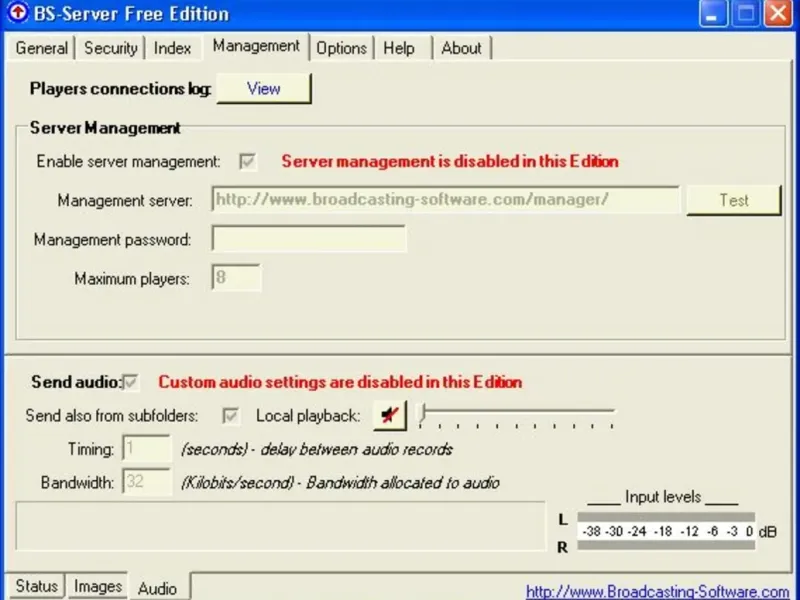Click the R input level meter
800x600 pixels.
(x=666, y=545)
